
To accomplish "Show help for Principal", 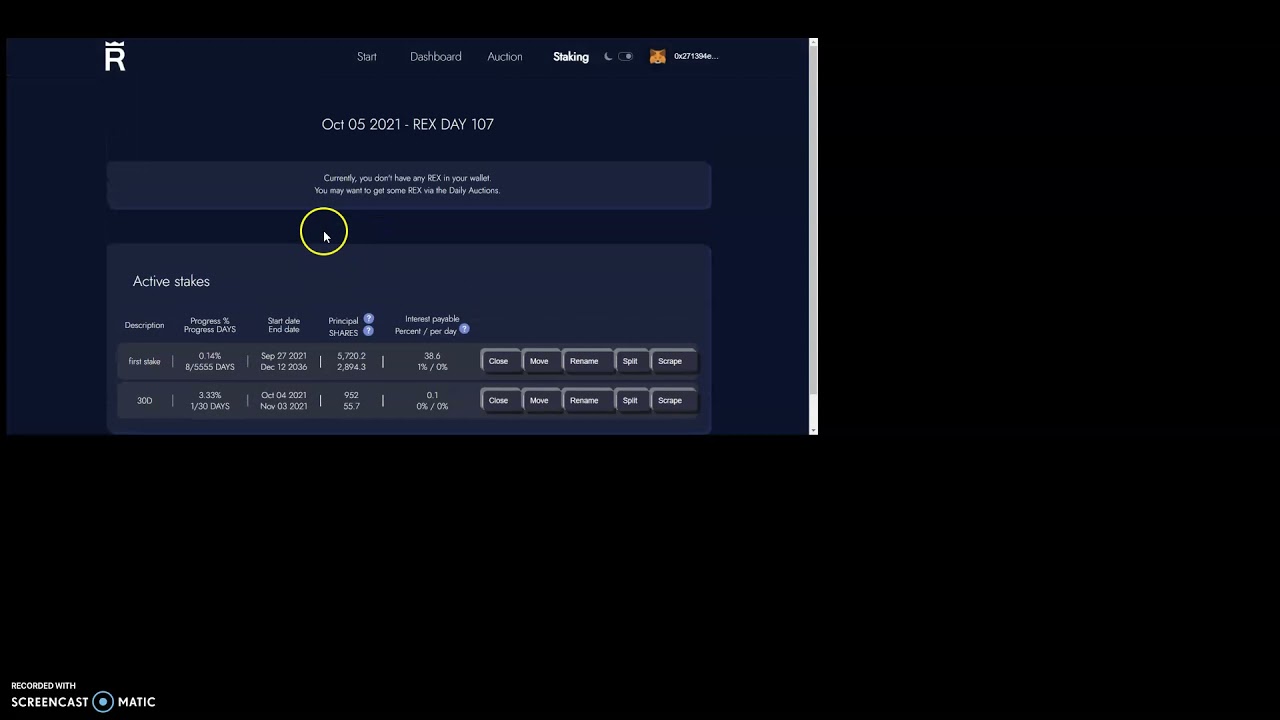I will [x=368, y=319].
